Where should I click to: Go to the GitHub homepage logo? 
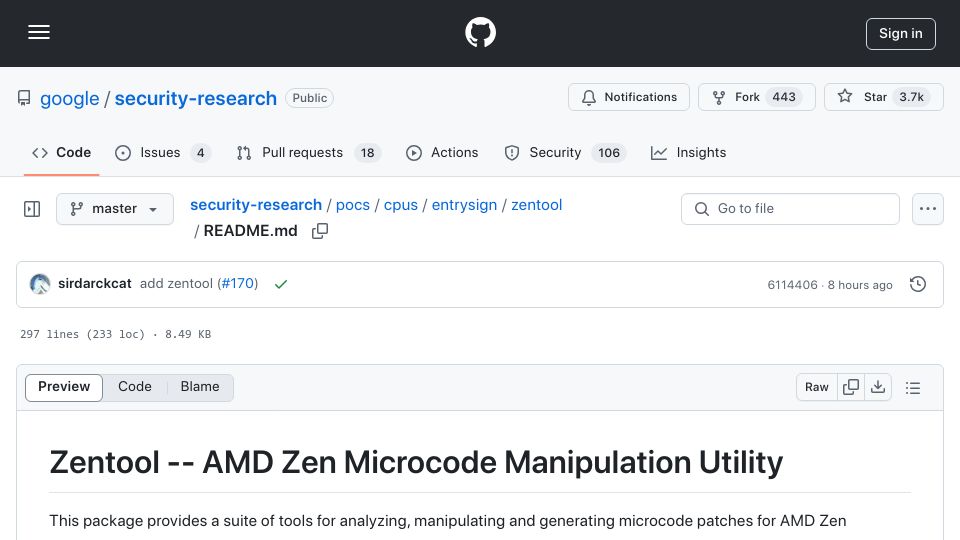click(480, 32)
